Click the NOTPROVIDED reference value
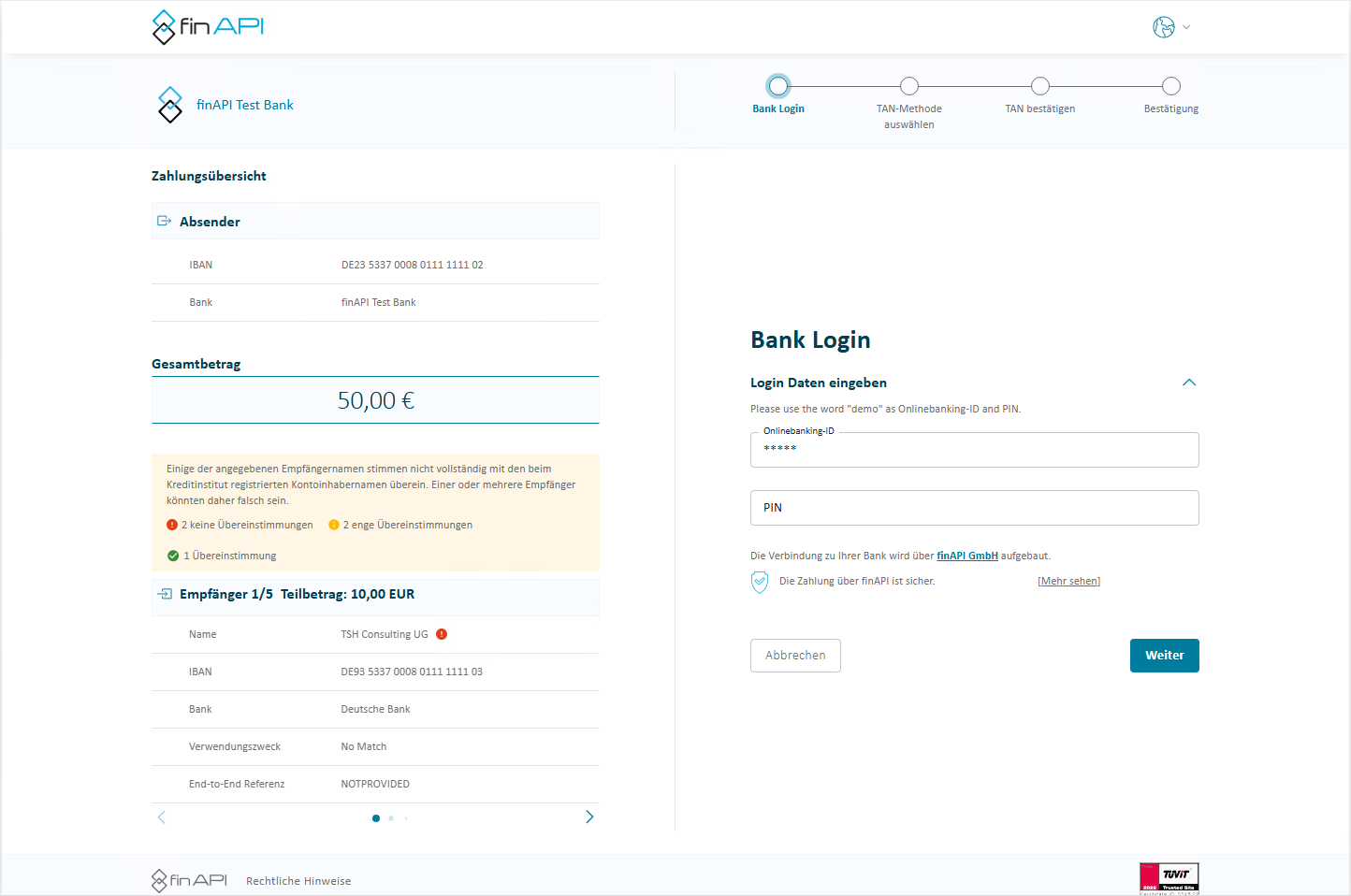 click(375, 784)
